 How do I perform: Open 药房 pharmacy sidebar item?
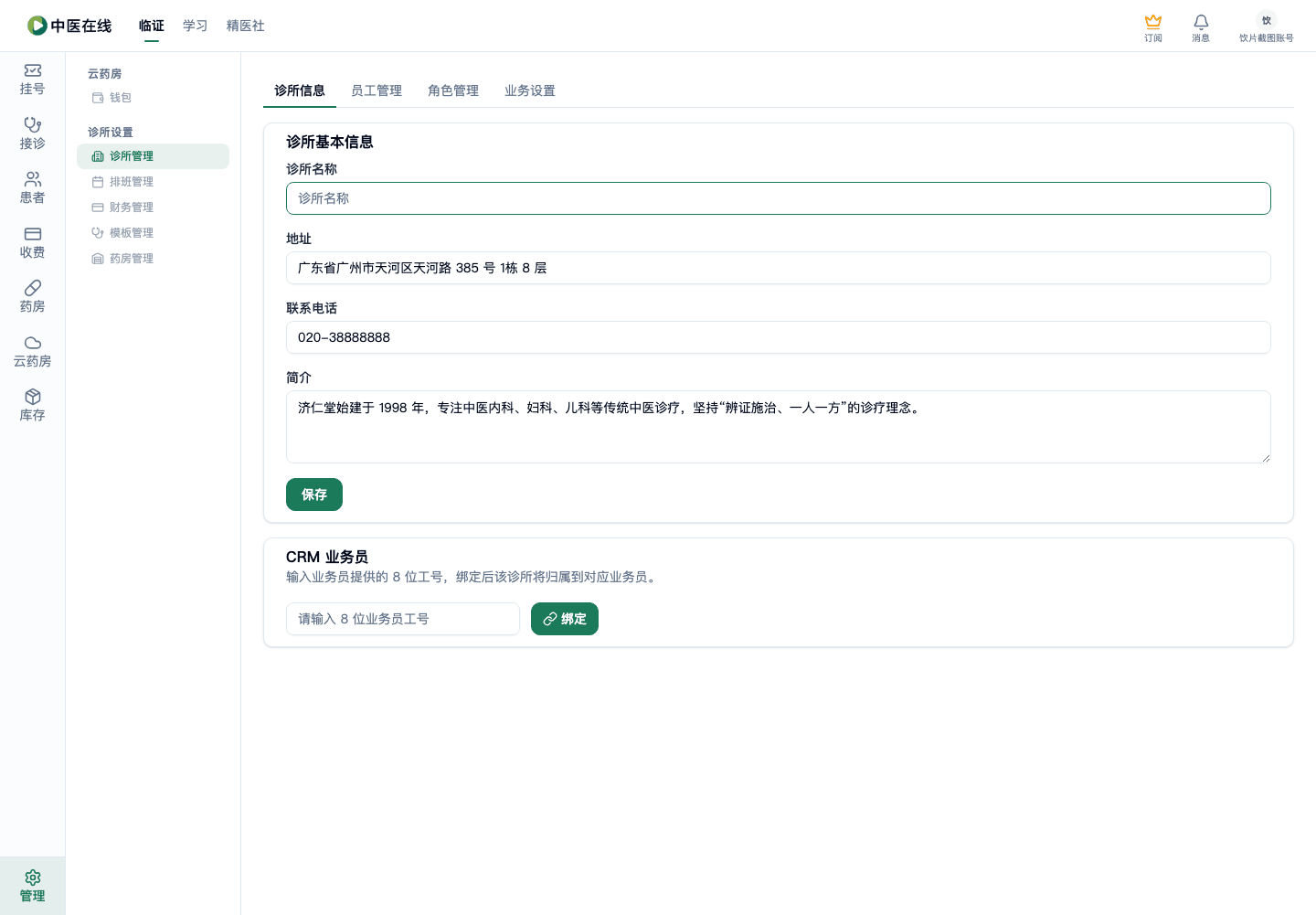pyautogui.click(x=33, y=297)
